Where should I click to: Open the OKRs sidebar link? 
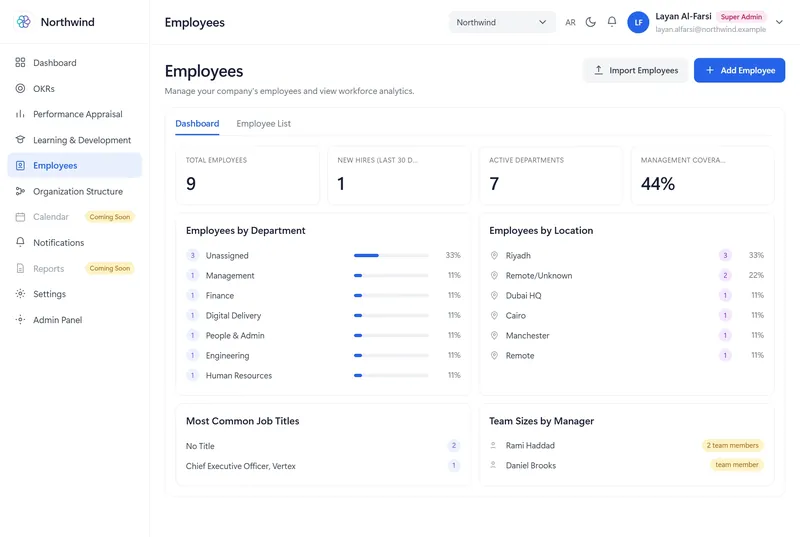click(x=74, y=88)
